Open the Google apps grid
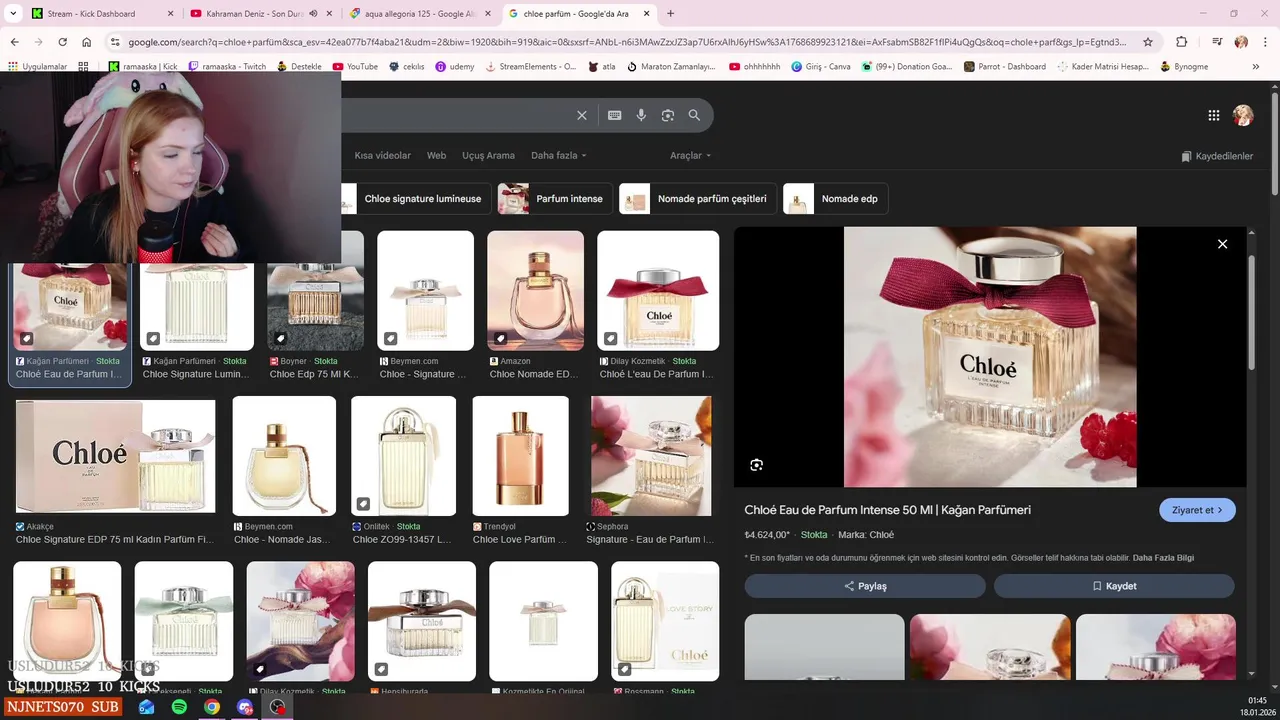 pyautogui.click(x=1214, y=115)
